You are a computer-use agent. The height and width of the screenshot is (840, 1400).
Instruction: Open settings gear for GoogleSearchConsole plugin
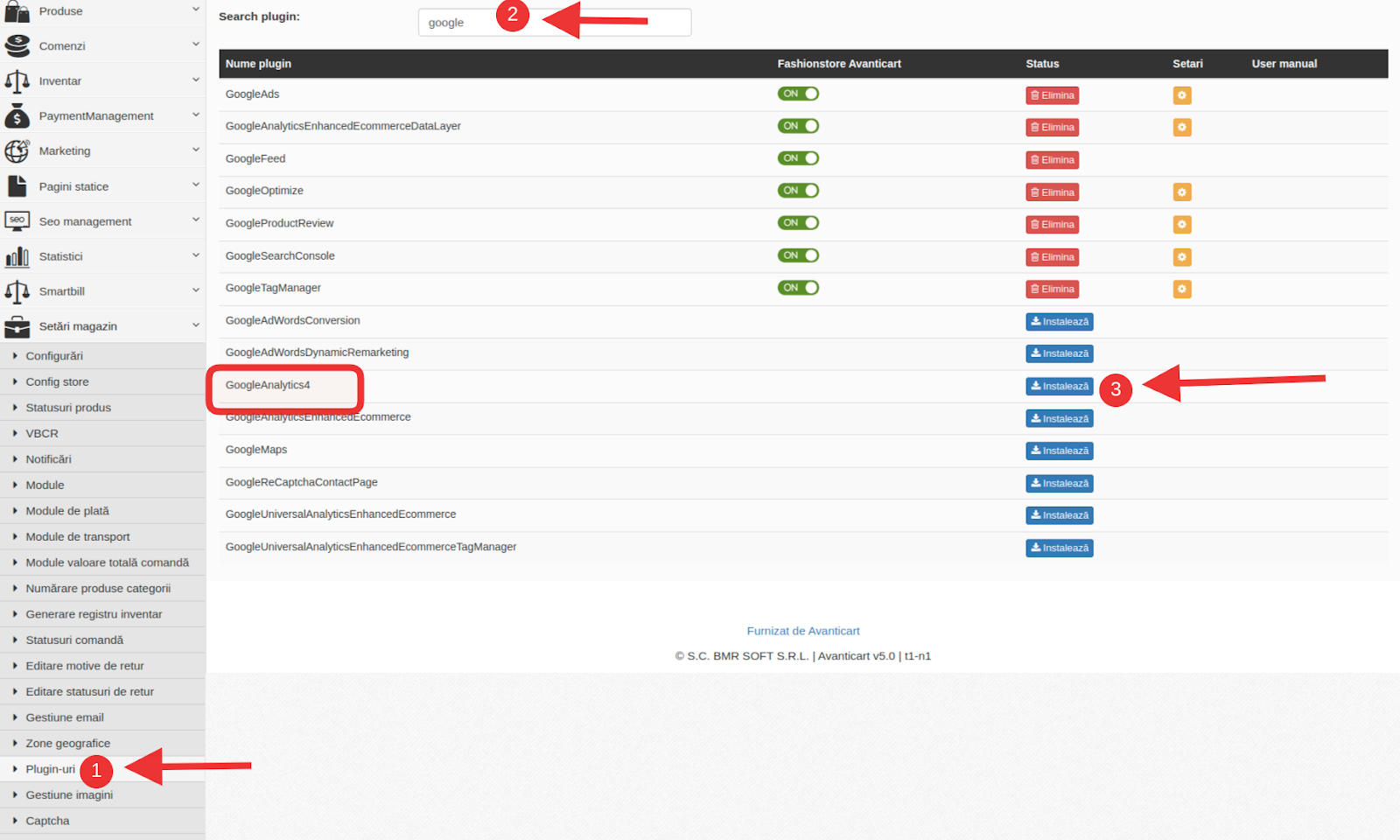pyautogui.click(x=1182, y=257)
